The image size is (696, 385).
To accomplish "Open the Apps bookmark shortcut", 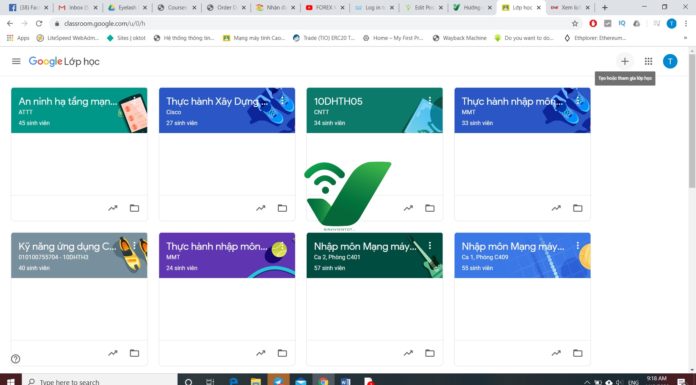I will (x=18, y=38).
